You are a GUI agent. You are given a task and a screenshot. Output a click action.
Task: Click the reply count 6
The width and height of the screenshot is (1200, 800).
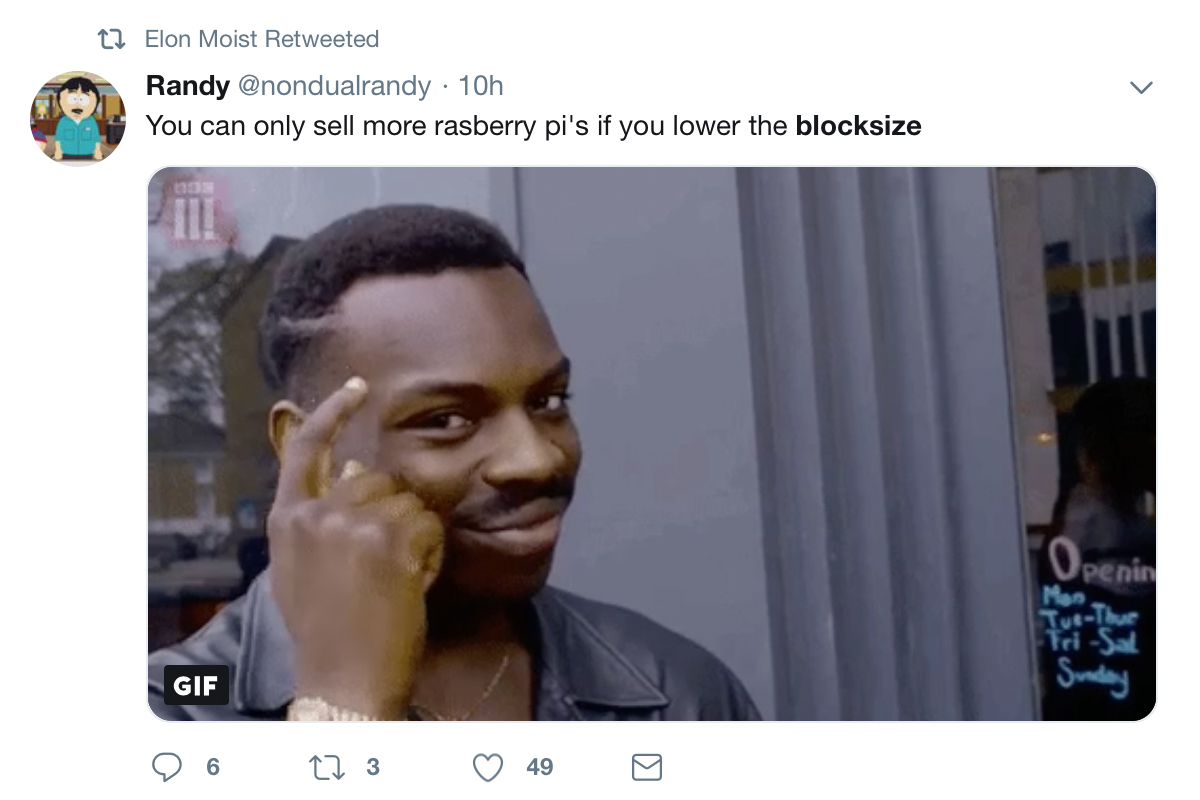[x=212, y=767]
